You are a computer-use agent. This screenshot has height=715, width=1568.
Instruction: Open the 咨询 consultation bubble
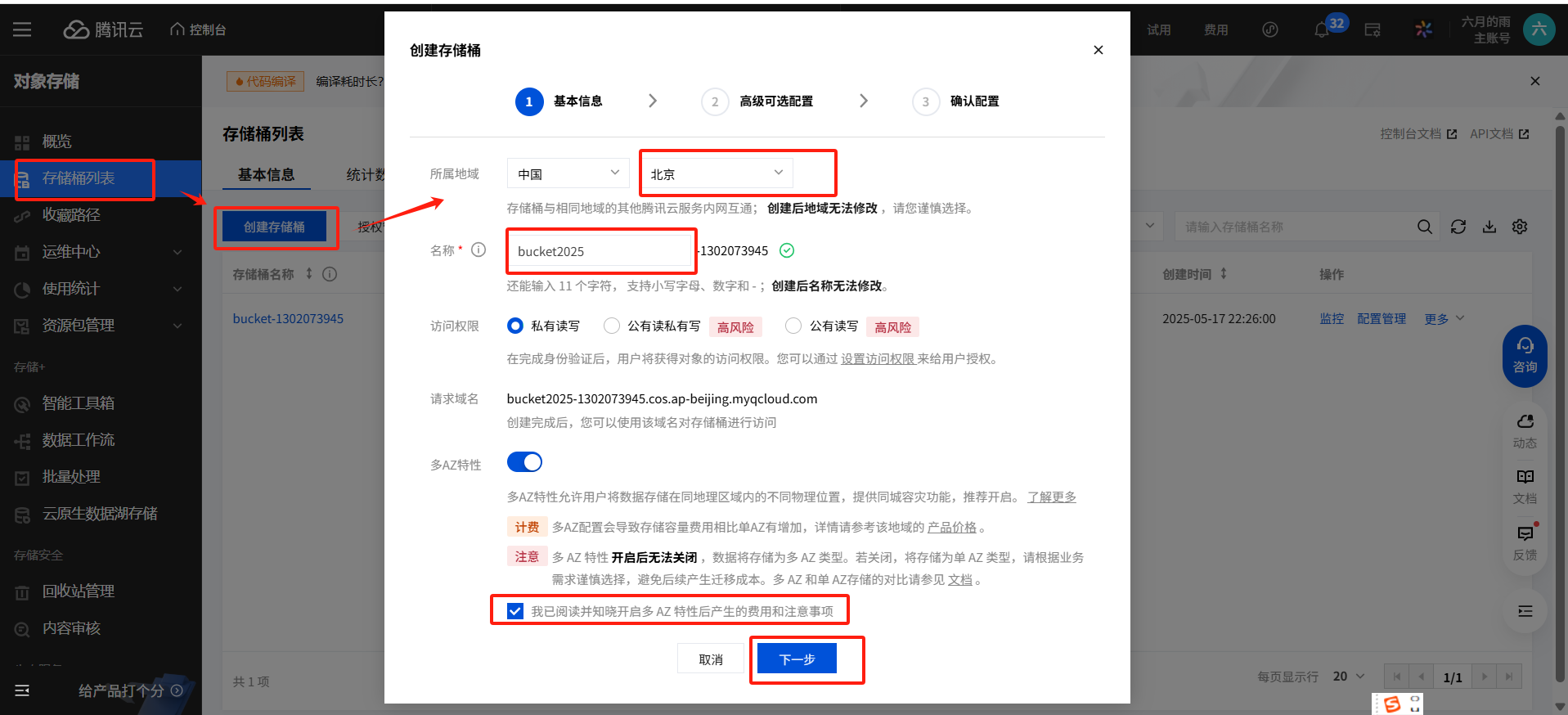(1525, 356)
